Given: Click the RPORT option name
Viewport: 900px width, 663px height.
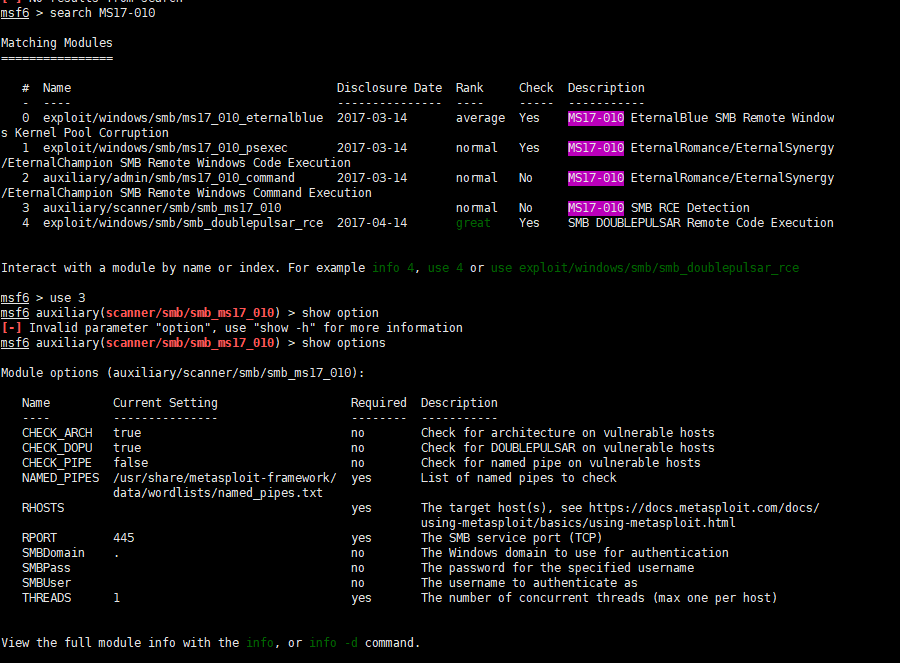Looking at the screenshot, I should click(x=40, y=538).
